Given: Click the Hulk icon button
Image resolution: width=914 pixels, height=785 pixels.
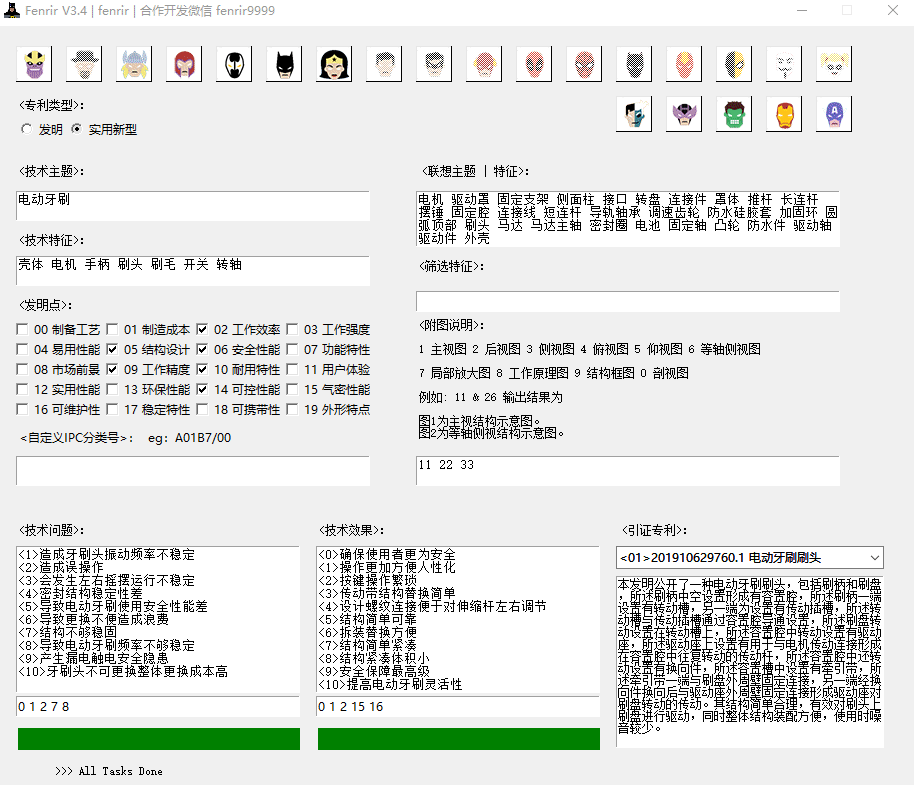Looking at the screenshot, I should tap(734, 115).
